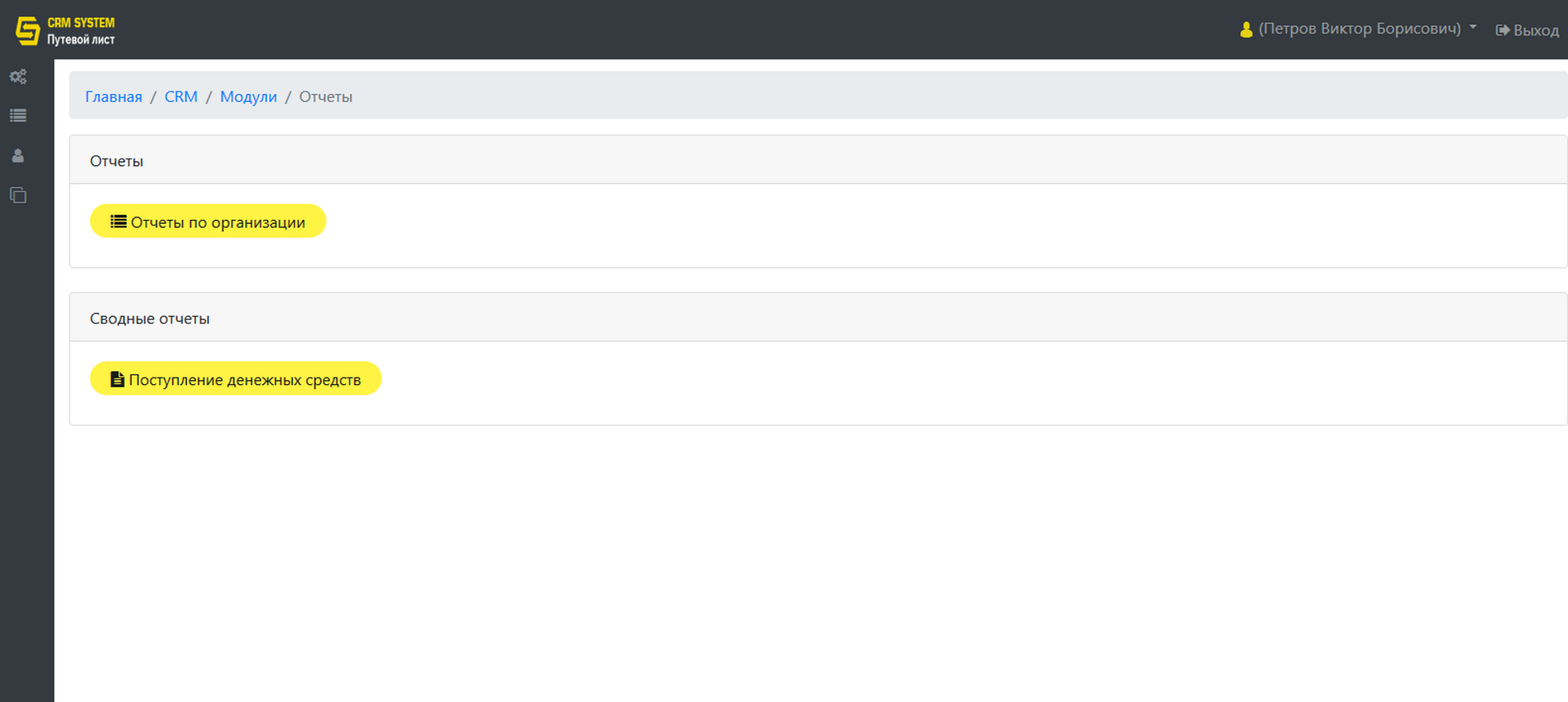Screen dimensions: 1568x702
Task: Click the Сводные отчеты panel header
Action: 818,318
